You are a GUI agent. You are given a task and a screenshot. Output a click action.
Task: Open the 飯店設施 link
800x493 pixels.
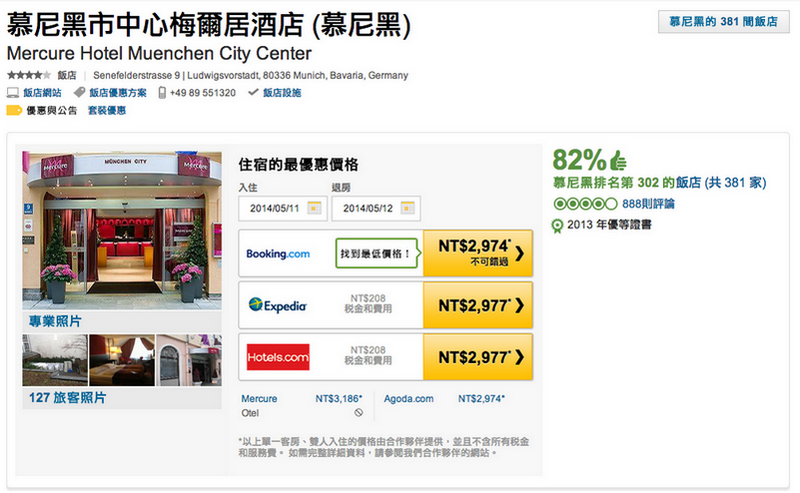point(282,93)
